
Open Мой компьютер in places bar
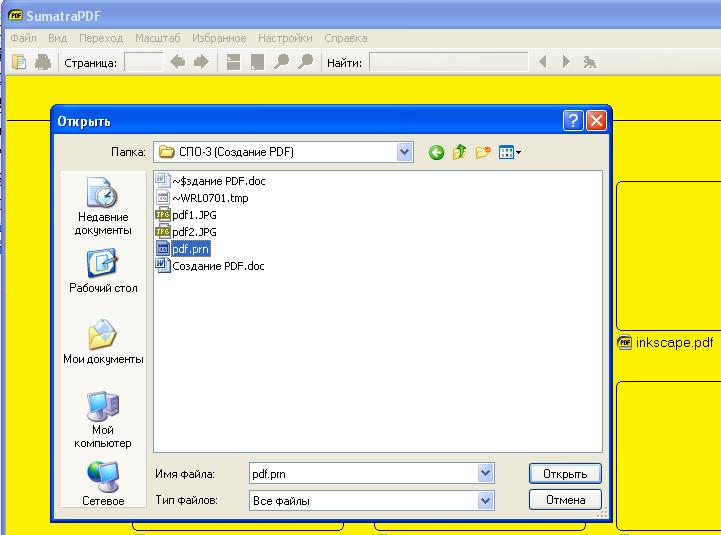coord(103,420)
